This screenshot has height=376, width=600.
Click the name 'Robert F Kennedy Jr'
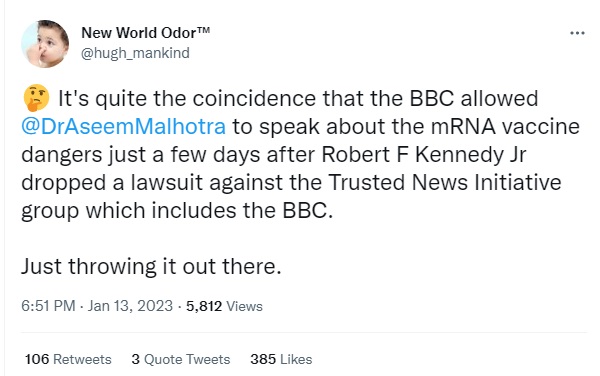click(424, 155)
